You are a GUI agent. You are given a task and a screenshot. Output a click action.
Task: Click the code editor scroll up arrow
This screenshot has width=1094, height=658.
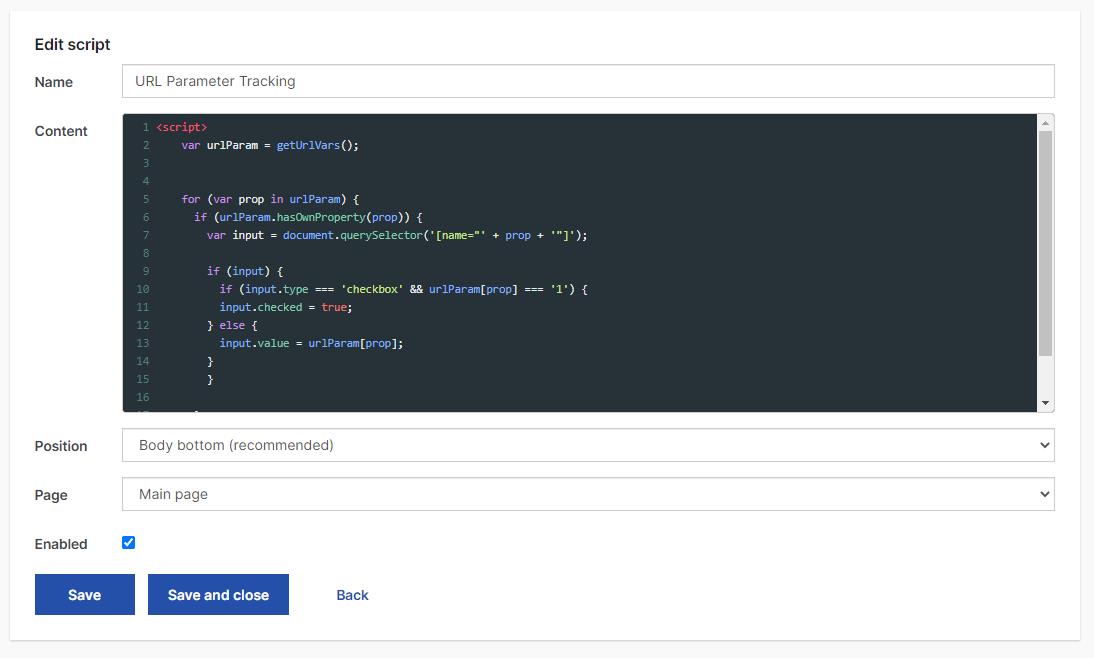point(1045,123)
